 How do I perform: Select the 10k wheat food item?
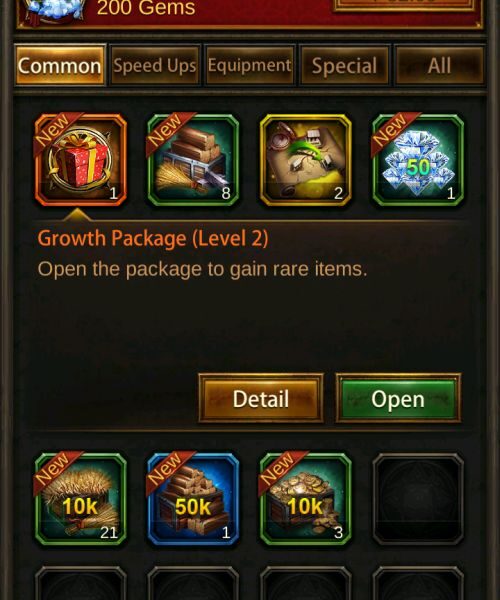(81, 499)
